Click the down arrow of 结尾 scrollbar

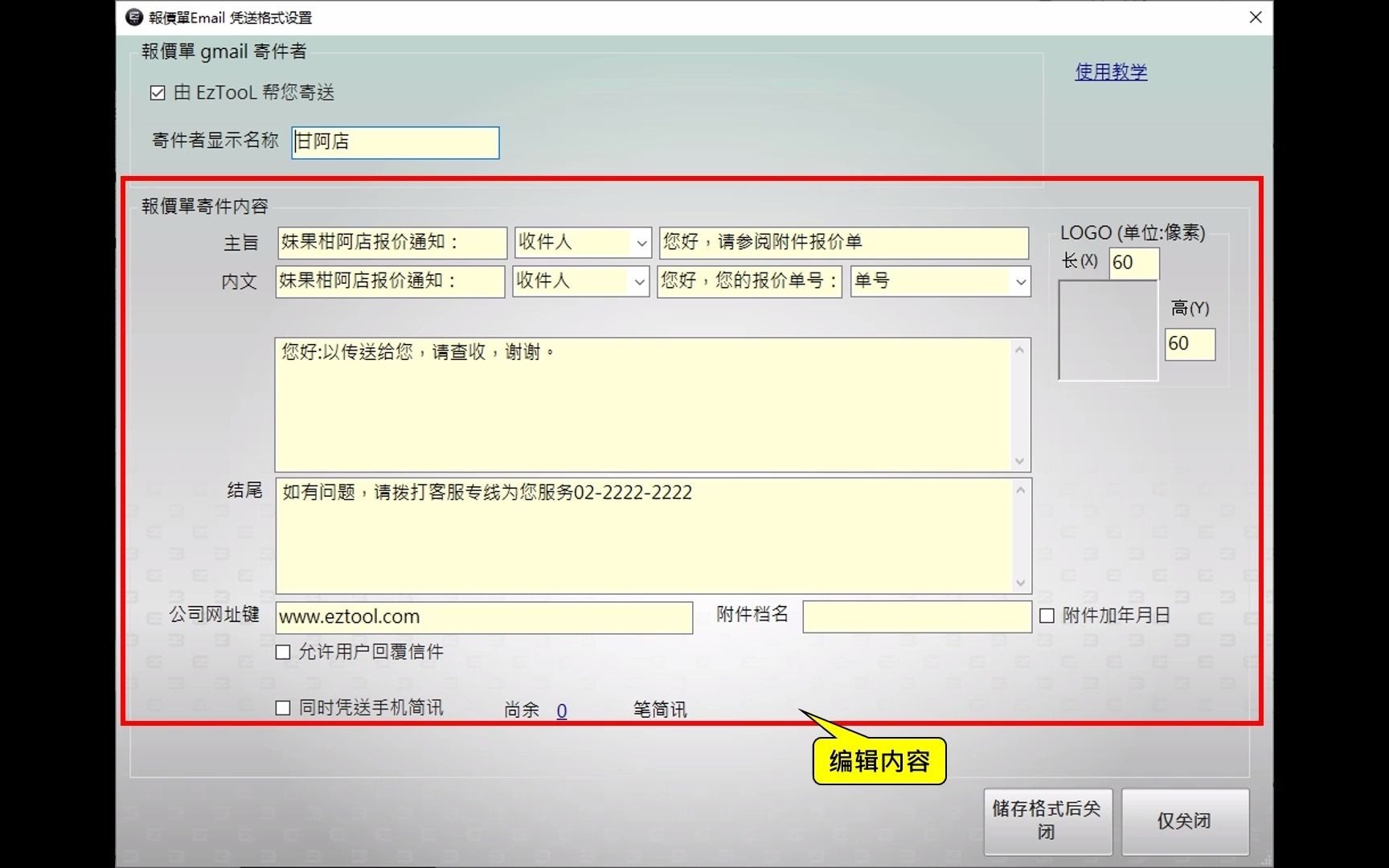tap(1021, 583)
